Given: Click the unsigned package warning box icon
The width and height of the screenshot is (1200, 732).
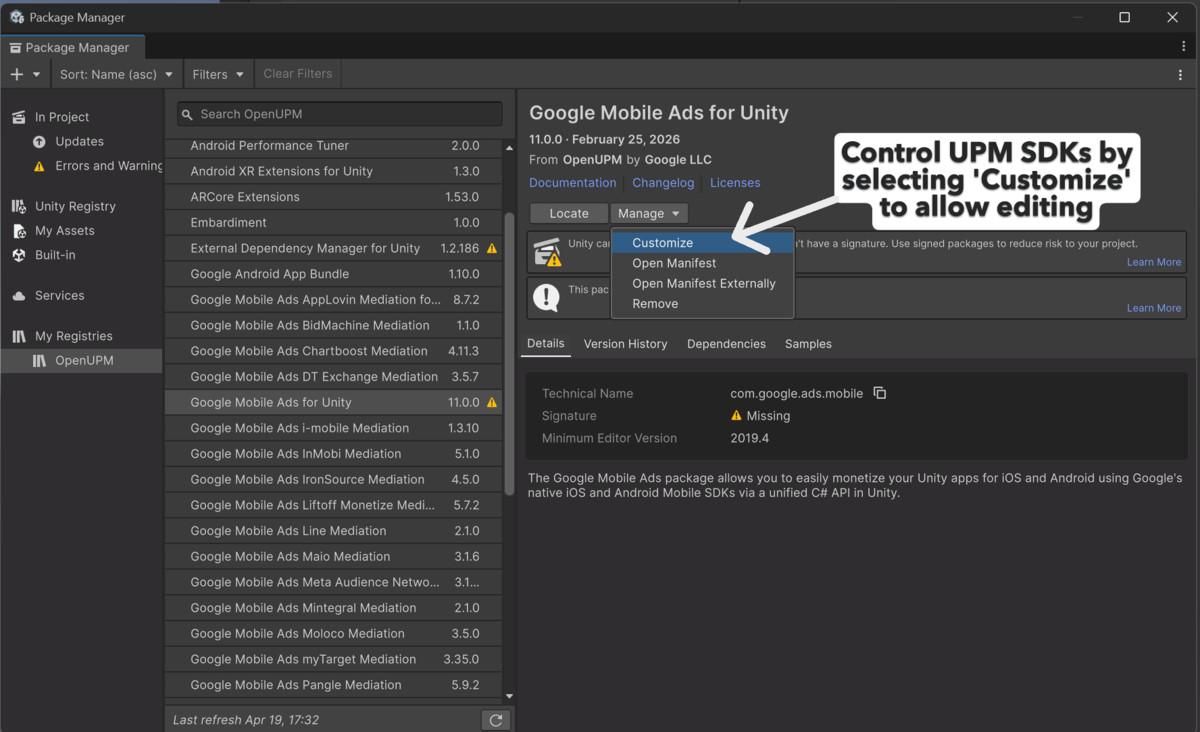Looking at the screenshot, I should click(547, 251).
